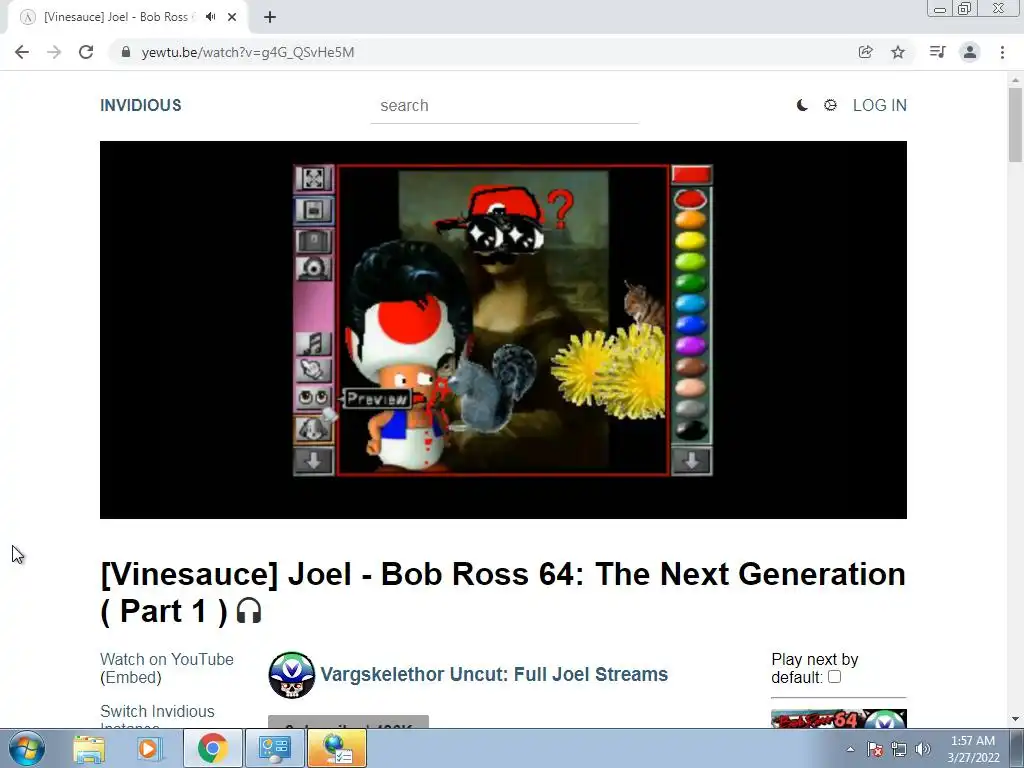This screenshot has height=768, width=1024.
Task: Click the down arrow below the left game toolbar
Action: (313, 461)
